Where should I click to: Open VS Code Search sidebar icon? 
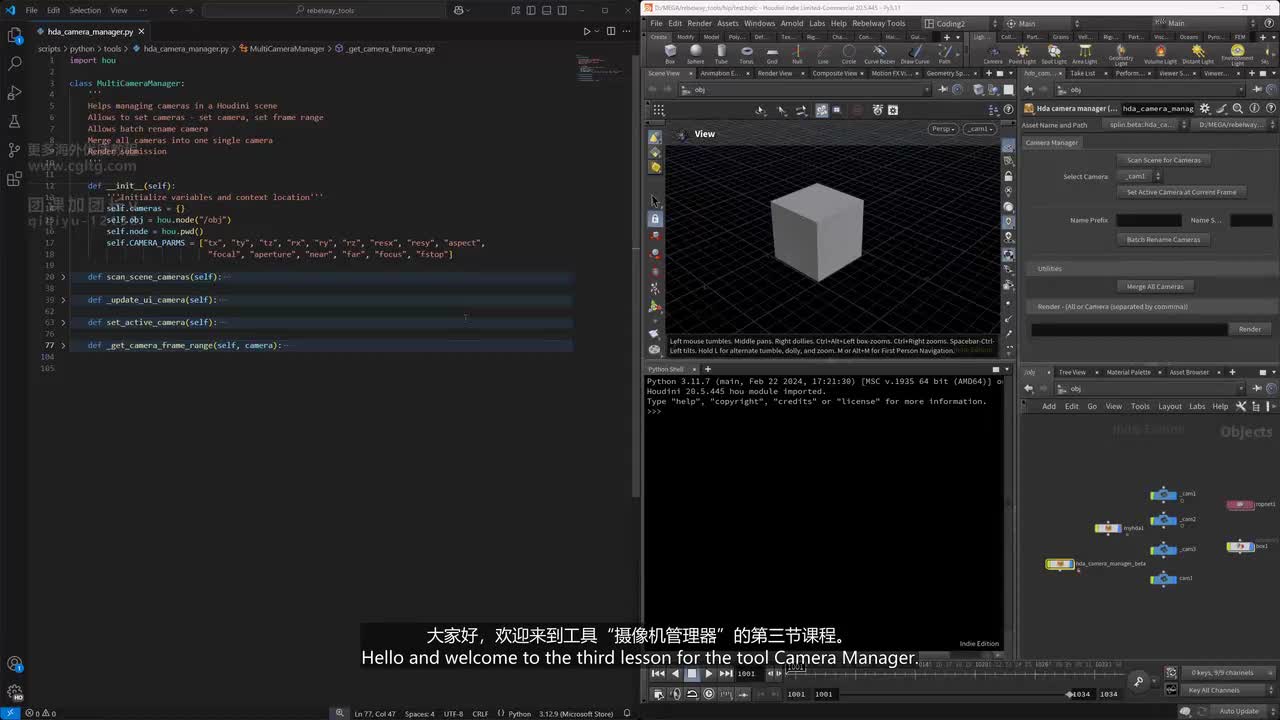coord(15,63)
